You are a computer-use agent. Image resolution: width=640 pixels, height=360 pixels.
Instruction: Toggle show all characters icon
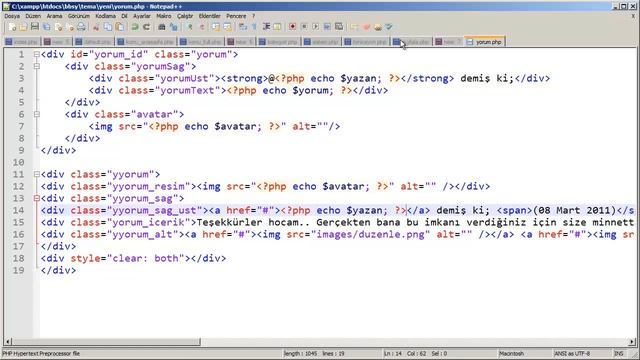tap(254, 27)
